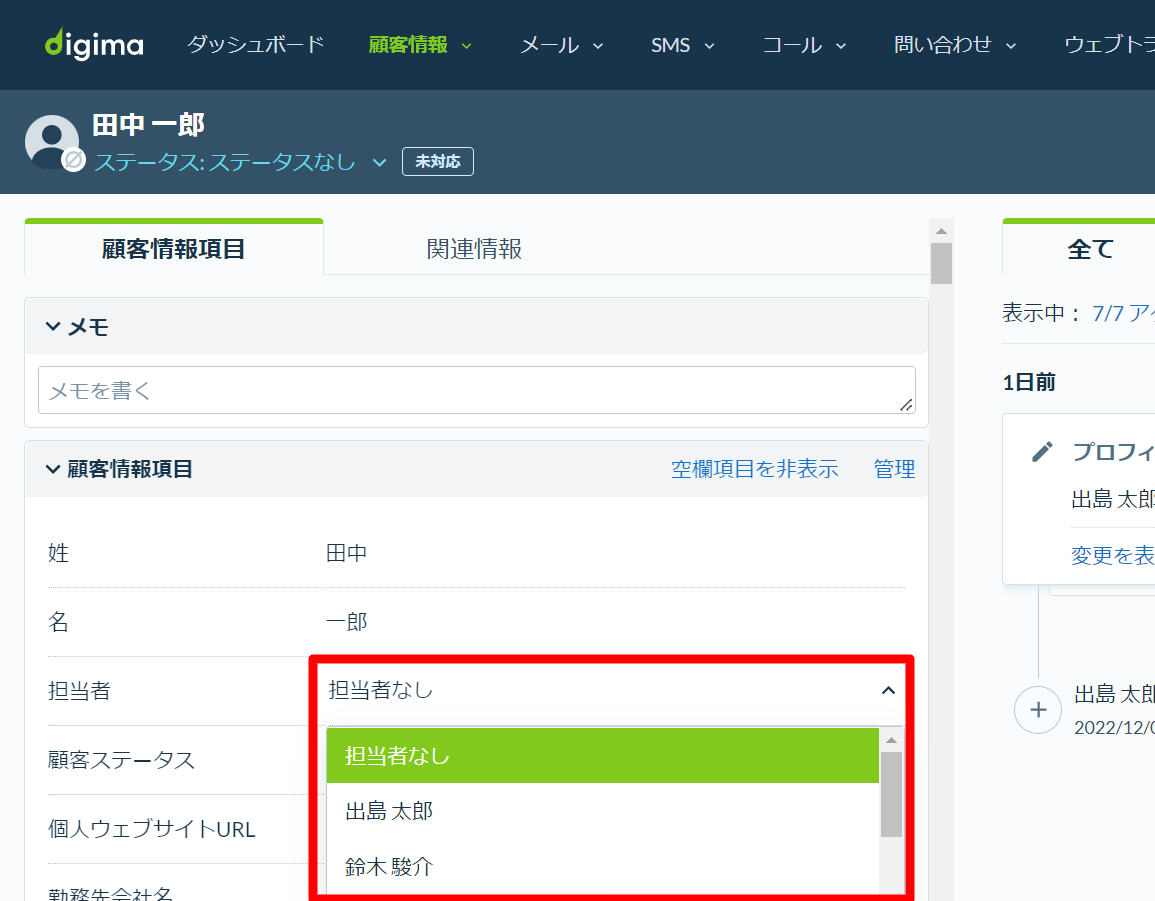Click the left panel scroll up arrow

tap(941, 231)
